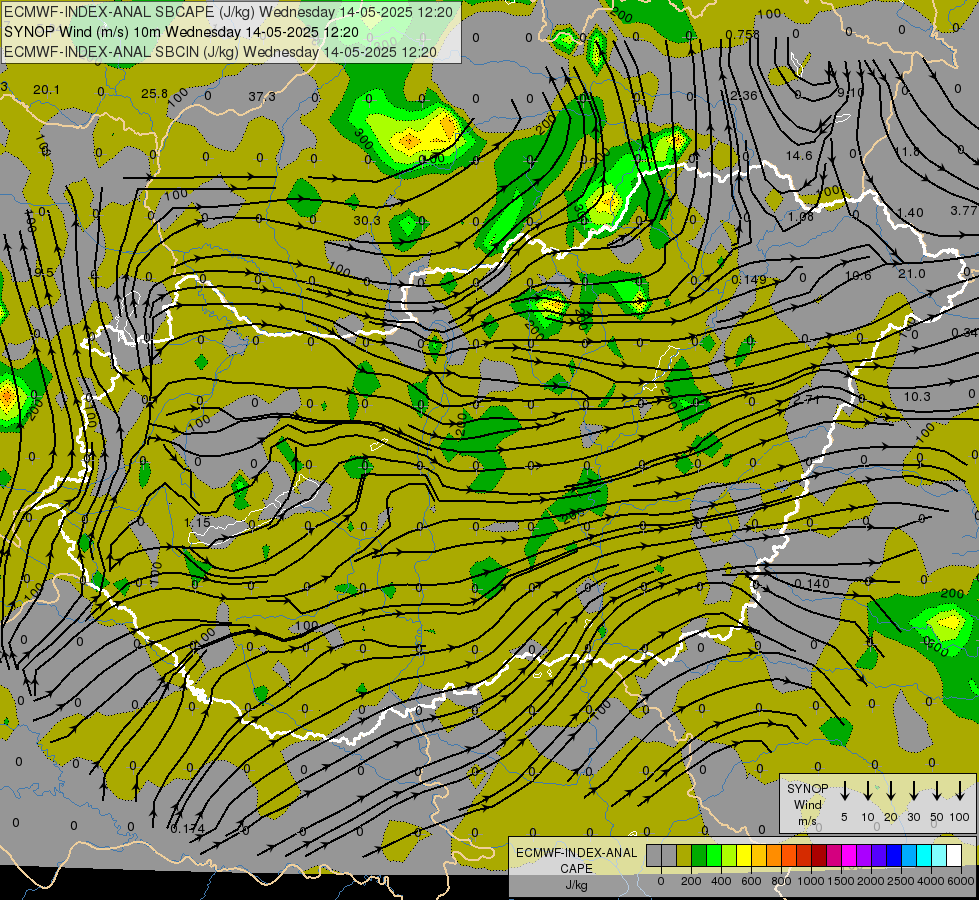This screenshot has height=900, width=979.
Task: Click the 0.140 value on the map
Action: (x=812, y=583)
